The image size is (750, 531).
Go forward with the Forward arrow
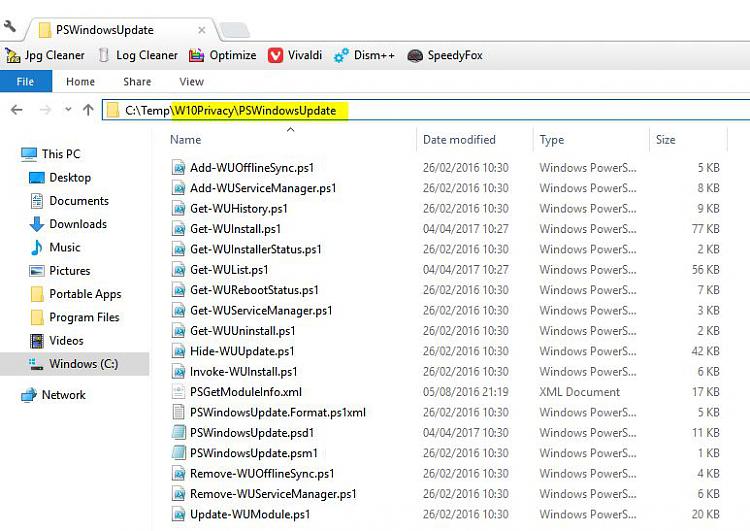tap(45, 111)
